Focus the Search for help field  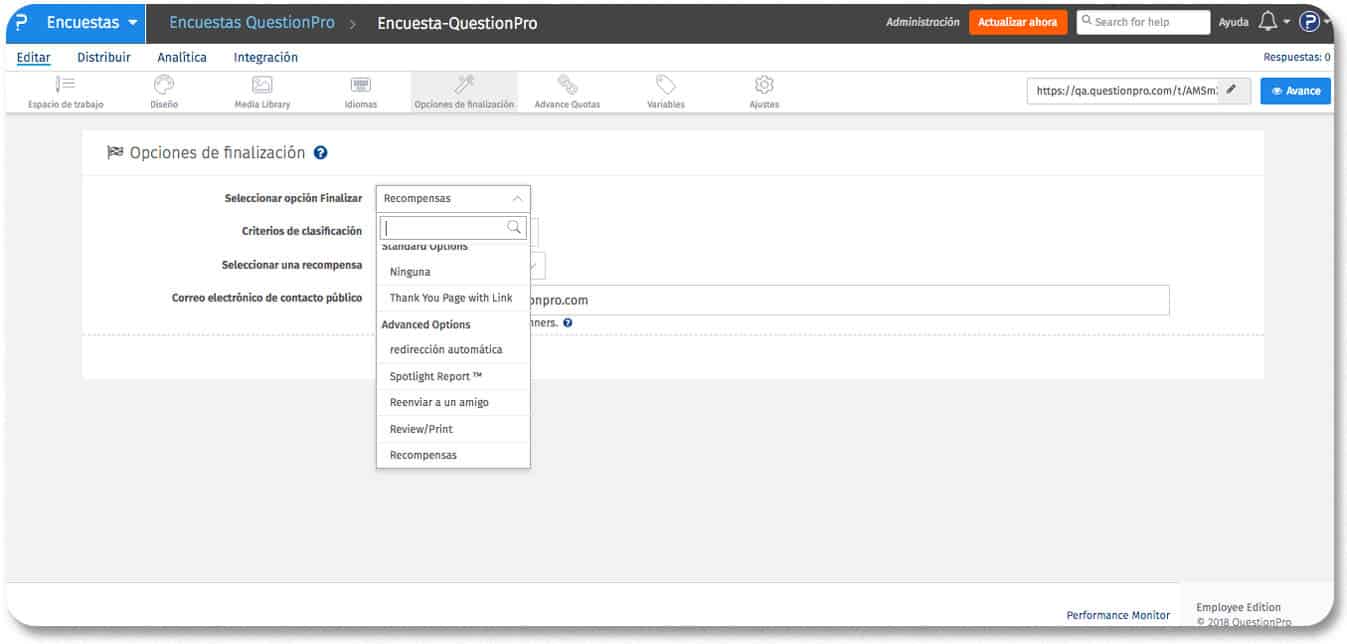pos(1143,22)
